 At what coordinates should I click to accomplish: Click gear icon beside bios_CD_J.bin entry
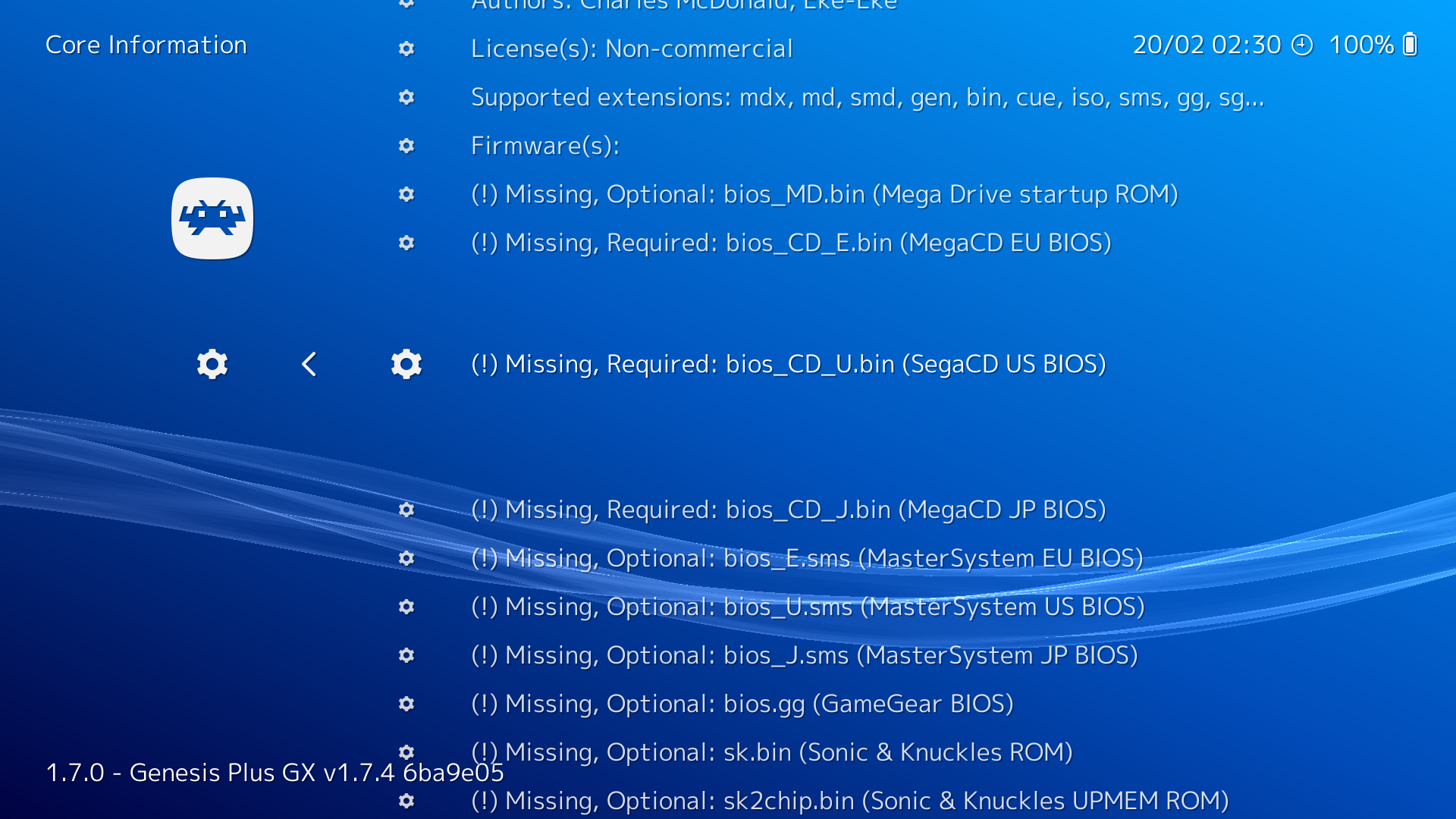click(x=406, y=510)
